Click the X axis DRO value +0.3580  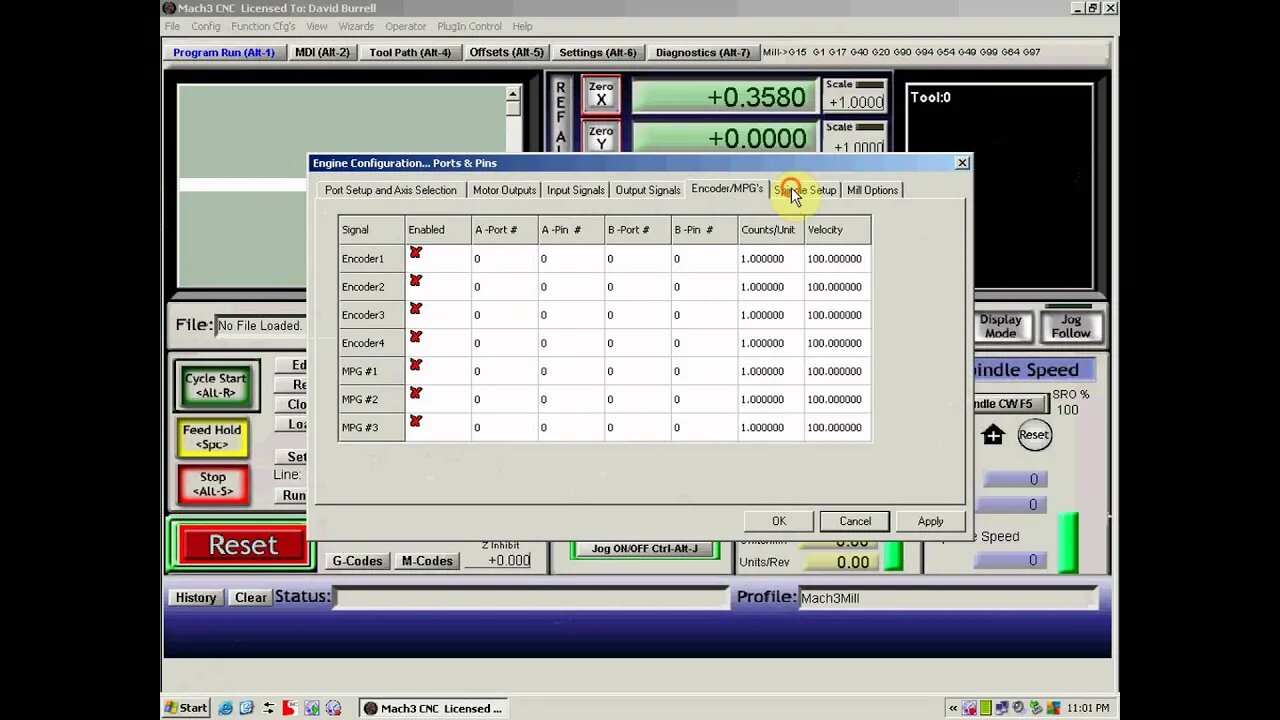[724, 97]
